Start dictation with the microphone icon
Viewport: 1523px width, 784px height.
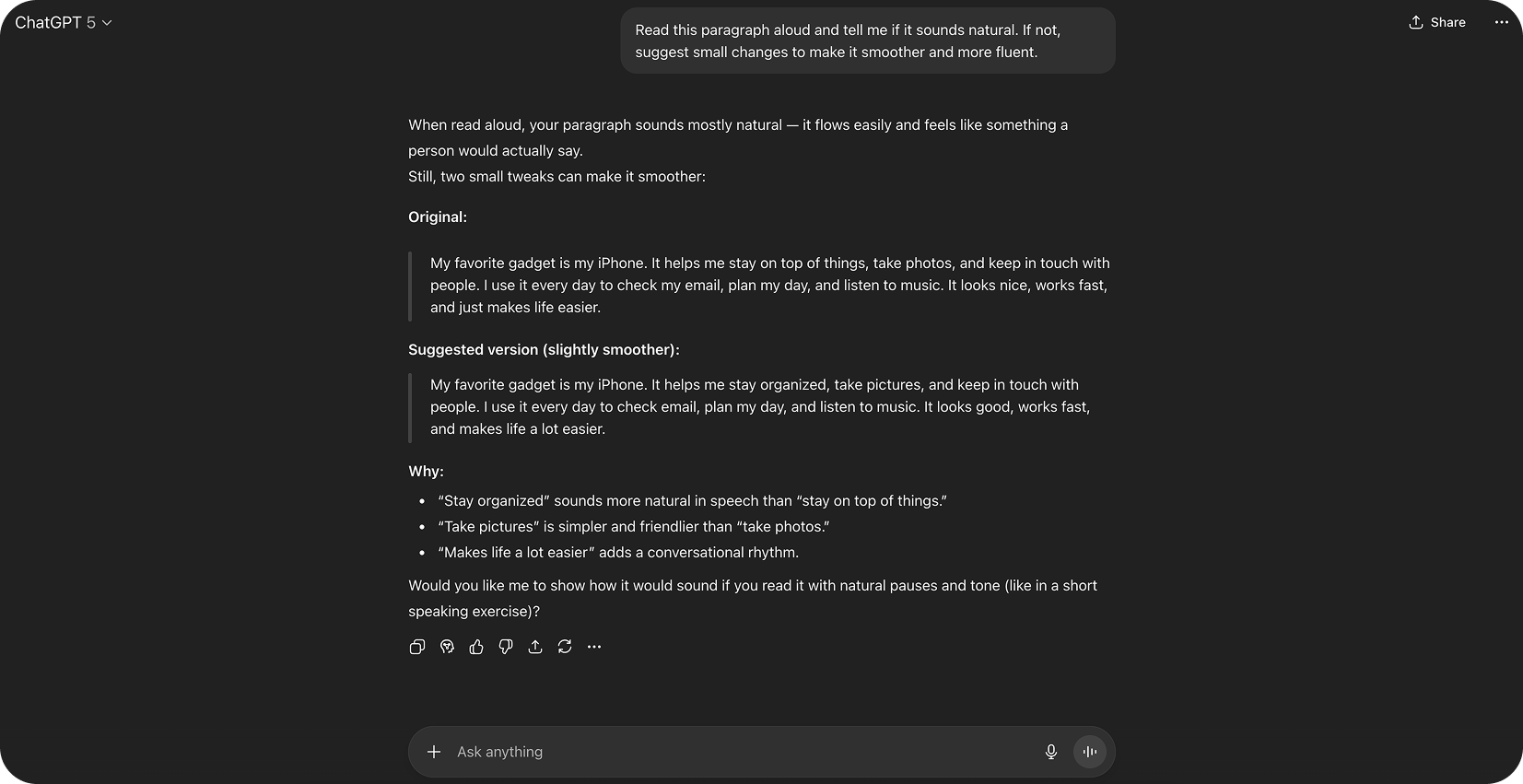(x=1051, y=752)
